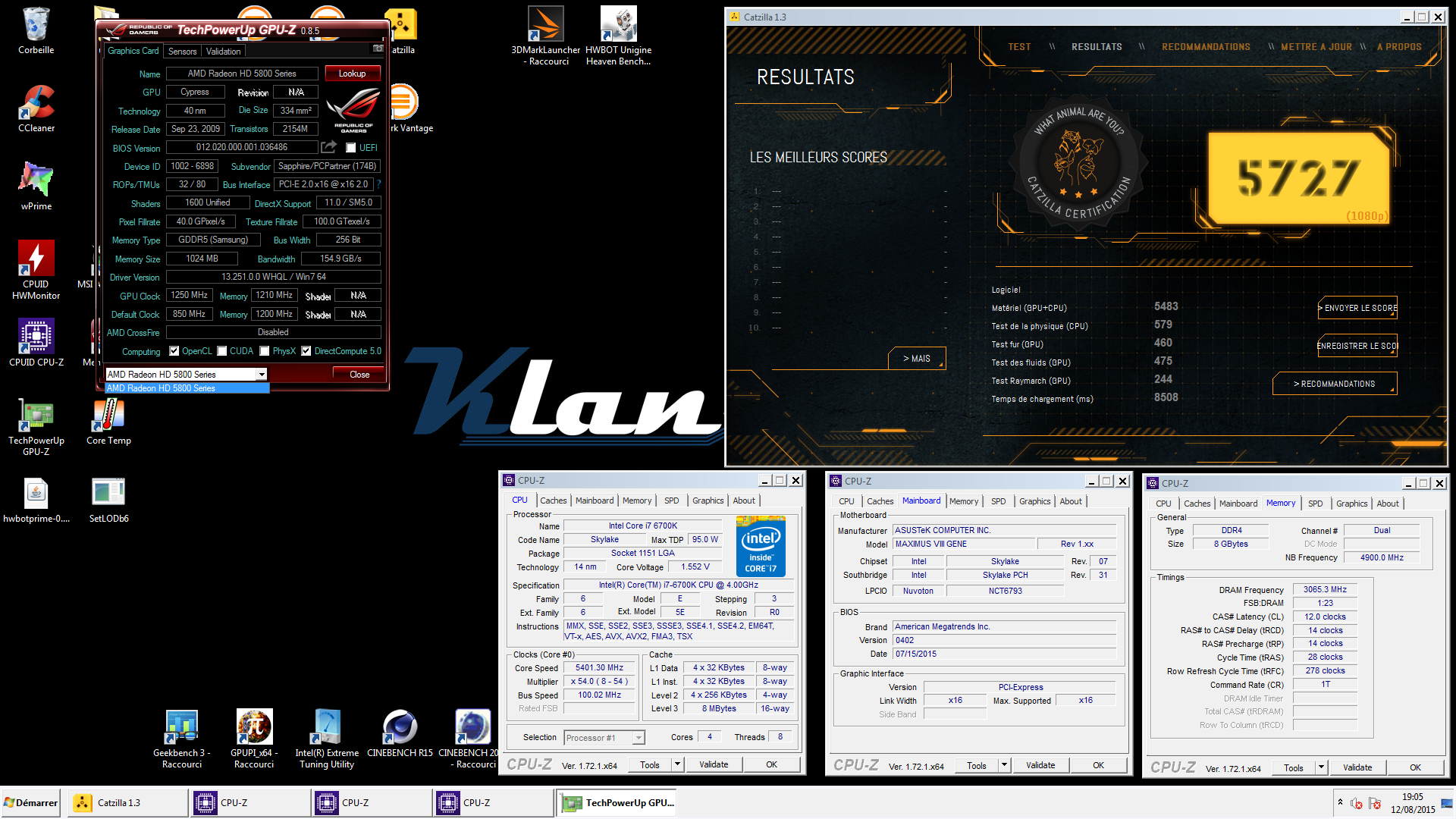Open the CINEBENCH R15 shortcut
The height and width of the screenshot is (819, 1456).
pyautogui.click(x=400, y=733)
